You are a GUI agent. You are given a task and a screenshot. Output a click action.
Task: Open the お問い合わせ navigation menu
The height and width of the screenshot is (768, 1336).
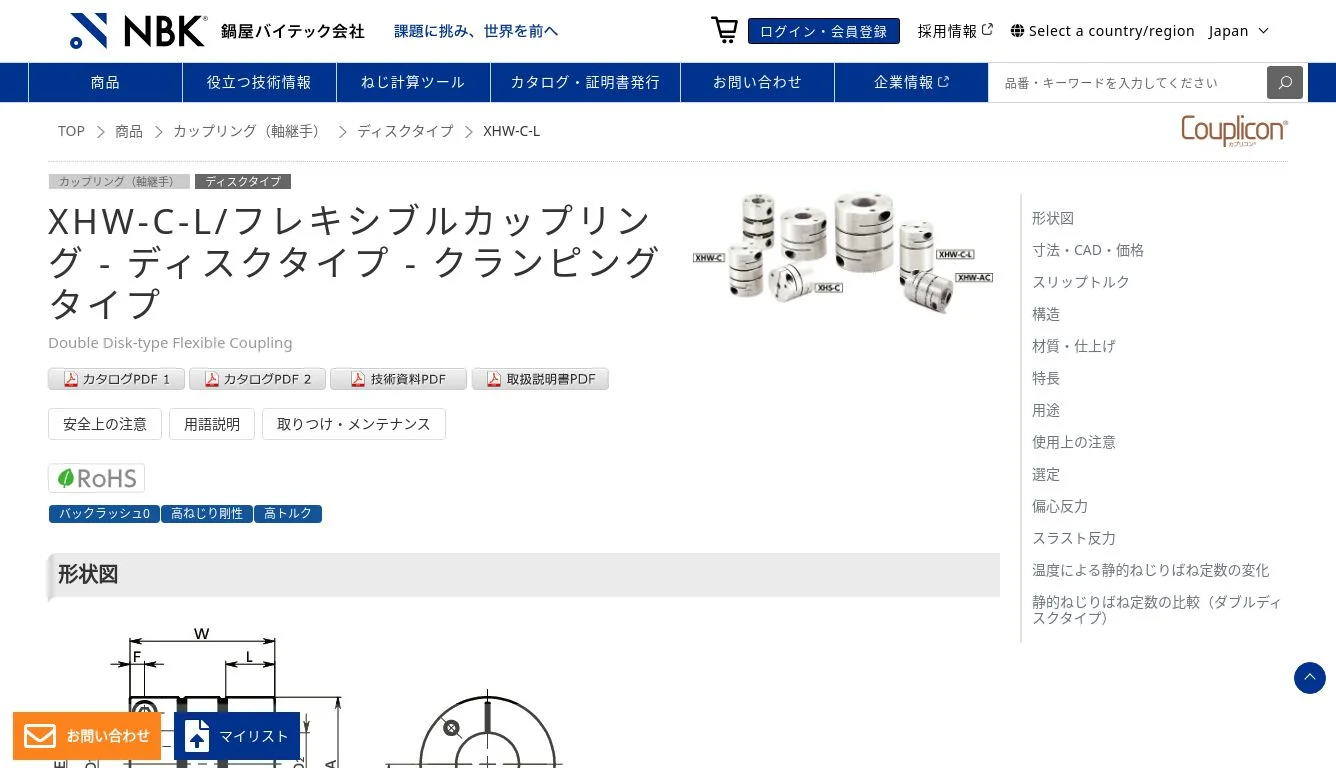point(757,82)
